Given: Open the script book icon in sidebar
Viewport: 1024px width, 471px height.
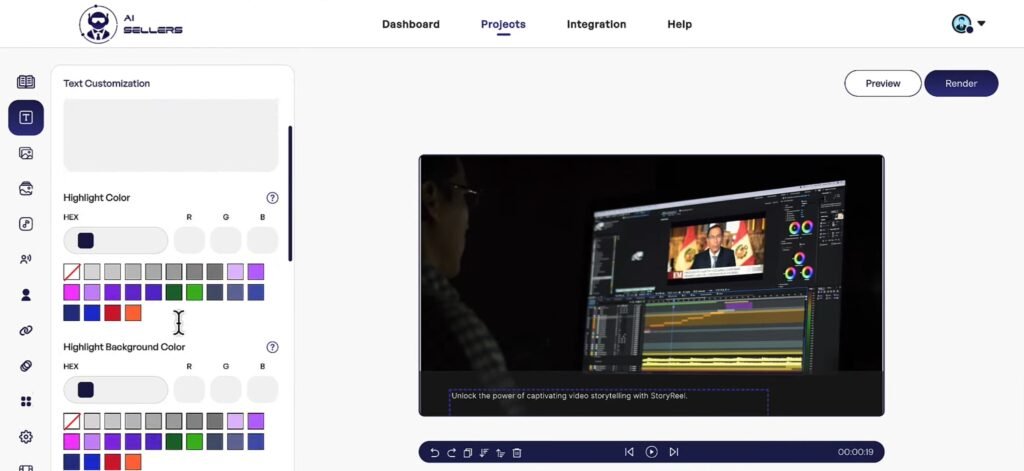Looking at the screenshot, I should [x=26, y=82].
